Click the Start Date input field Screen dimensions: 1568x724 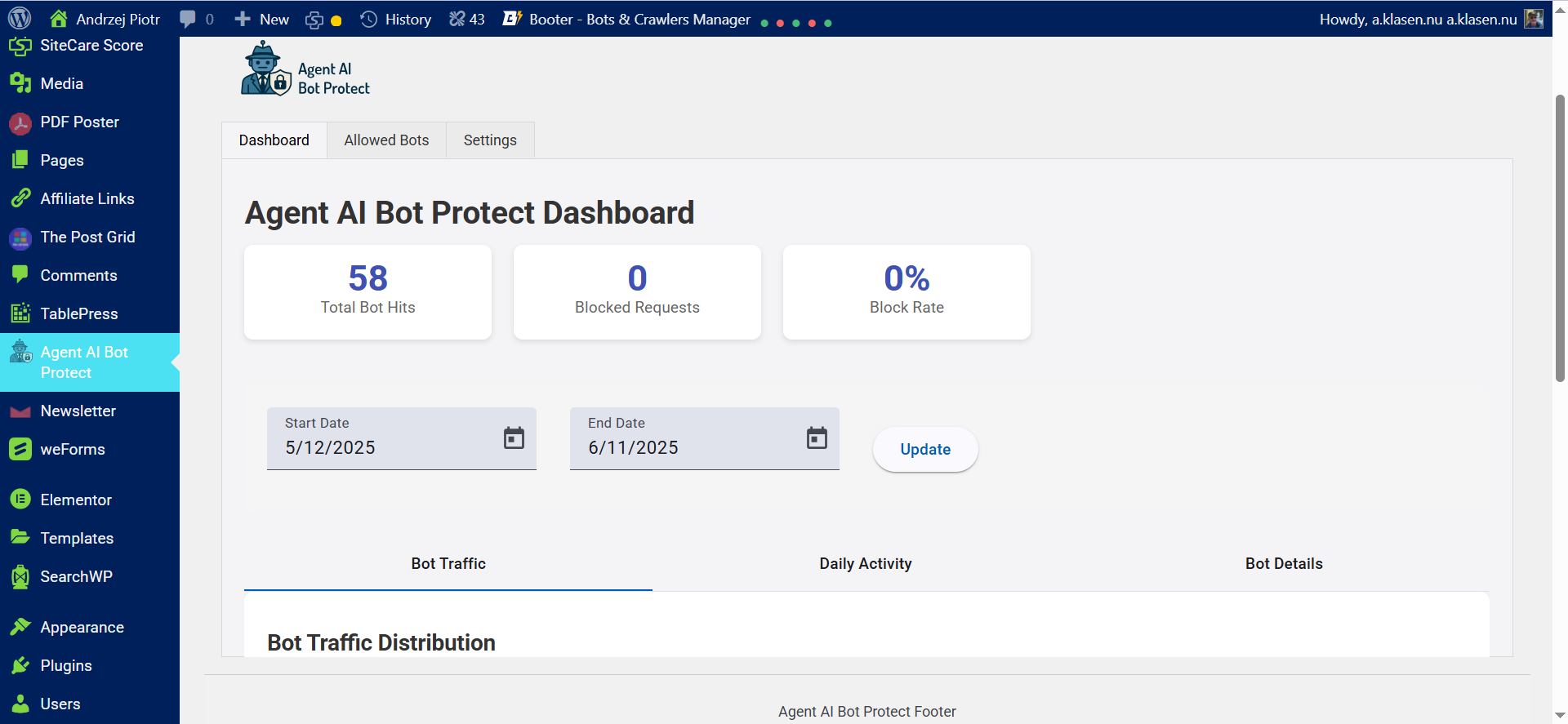click(x=402, y=438)
